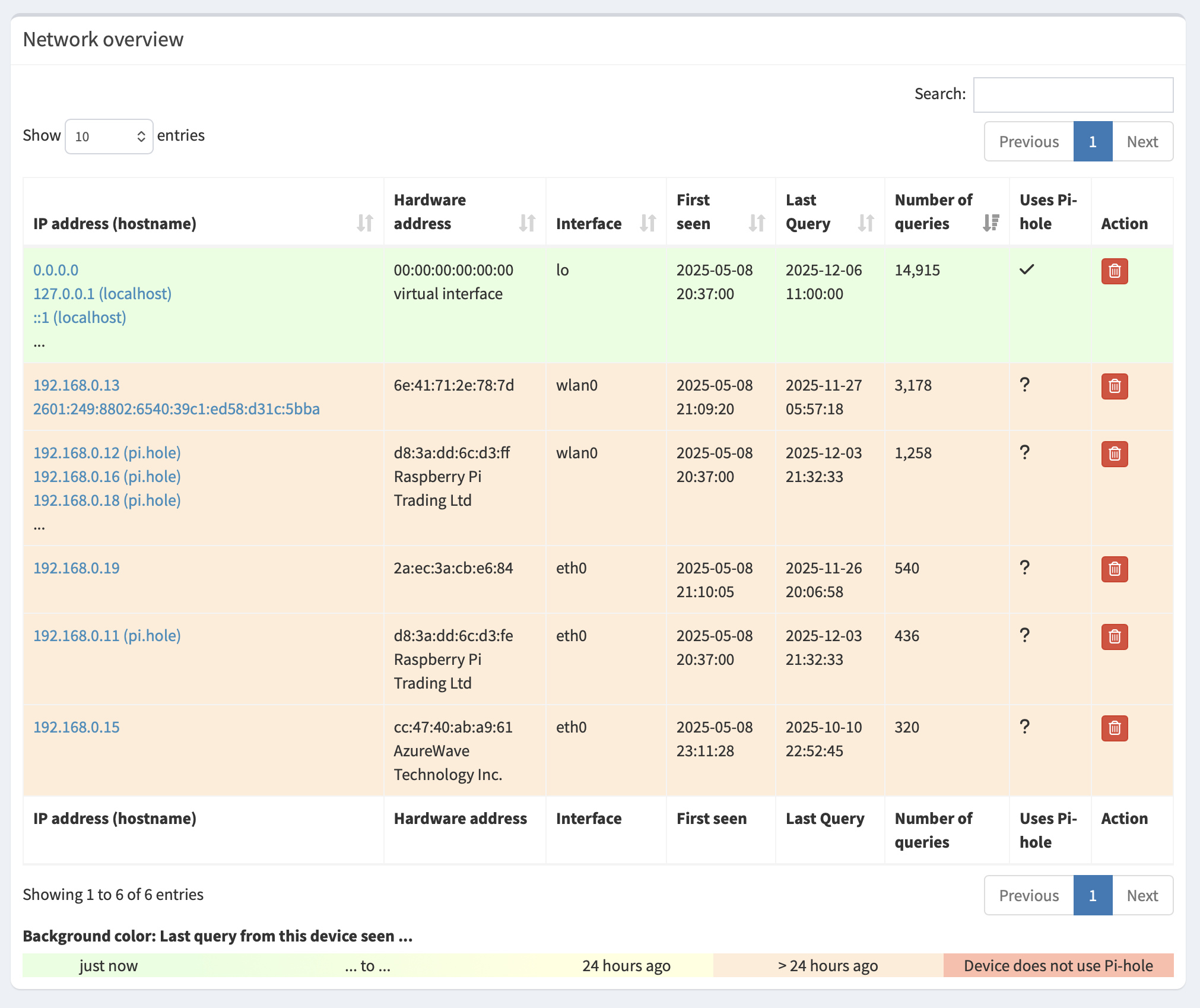Delete the 0.0.0.0 localhost device entry
The image size is (1200, 1008).
coord(1114,271)
